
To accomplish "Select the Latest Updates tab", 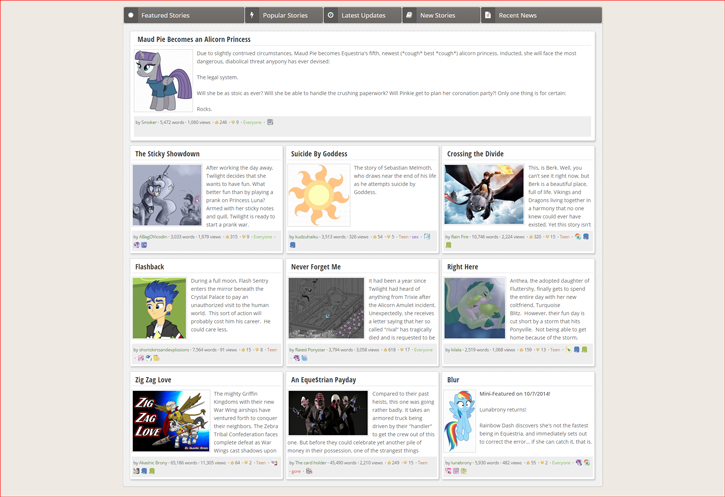I will click(x=362, y=15).
